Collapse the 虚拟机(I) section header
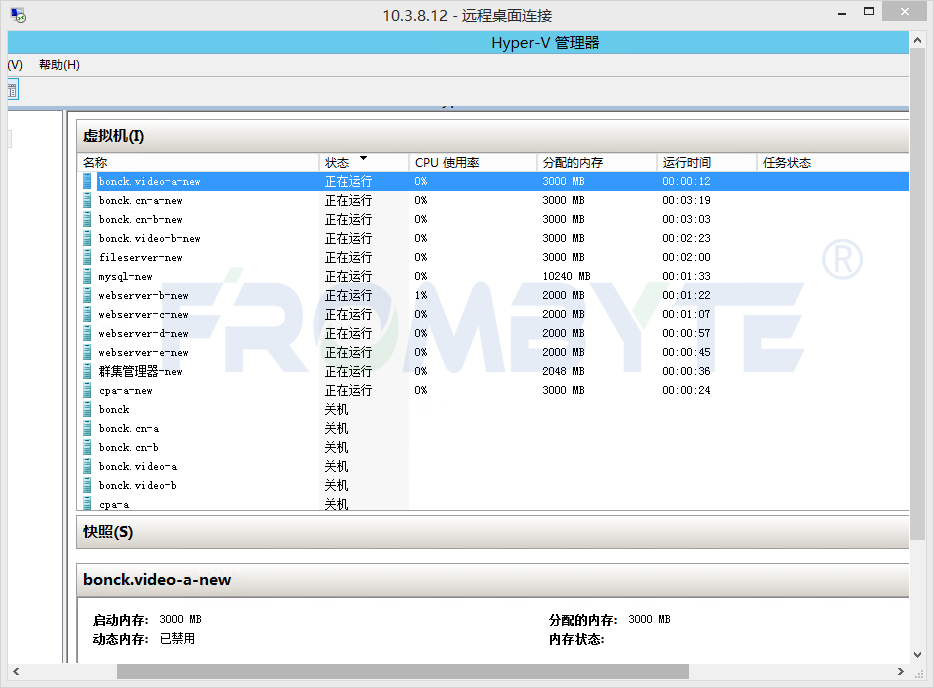 [x=493, y=136]
